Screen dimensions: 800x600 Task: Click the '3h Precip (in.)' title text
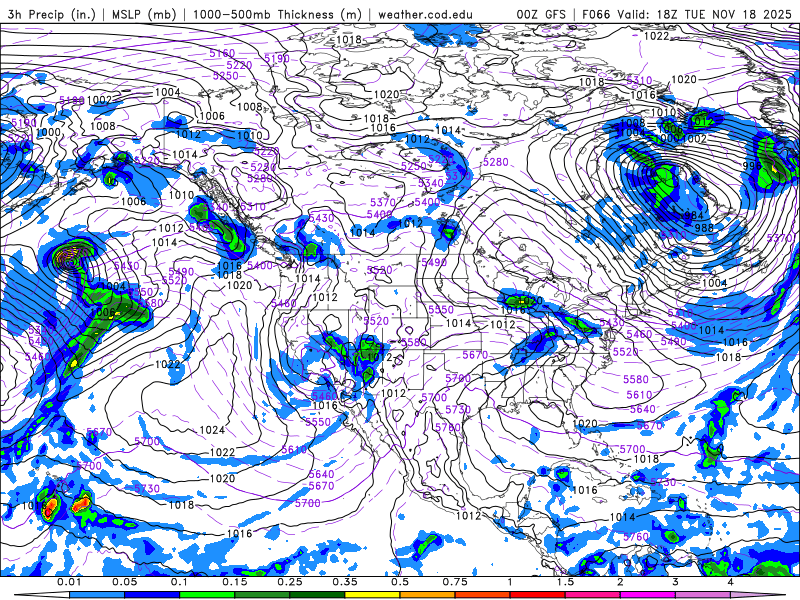coord(51,14)
